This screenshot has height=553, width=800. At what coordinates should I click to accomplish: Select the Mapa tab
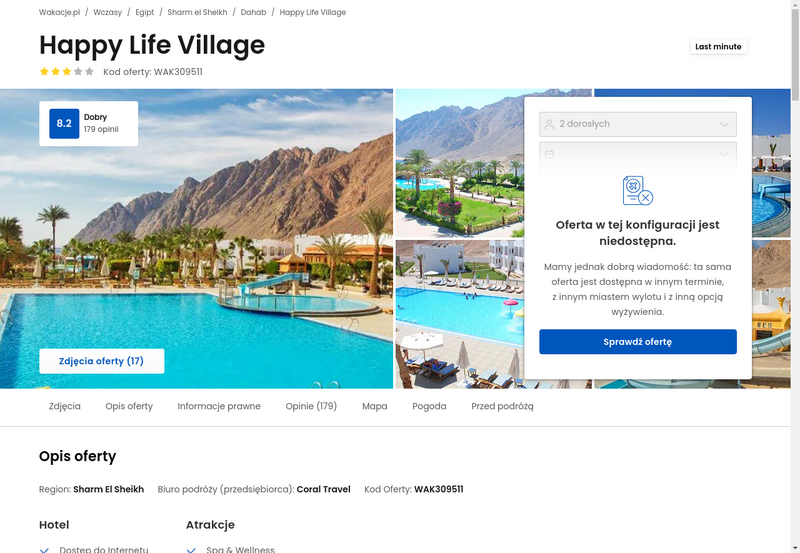point(374,406)
